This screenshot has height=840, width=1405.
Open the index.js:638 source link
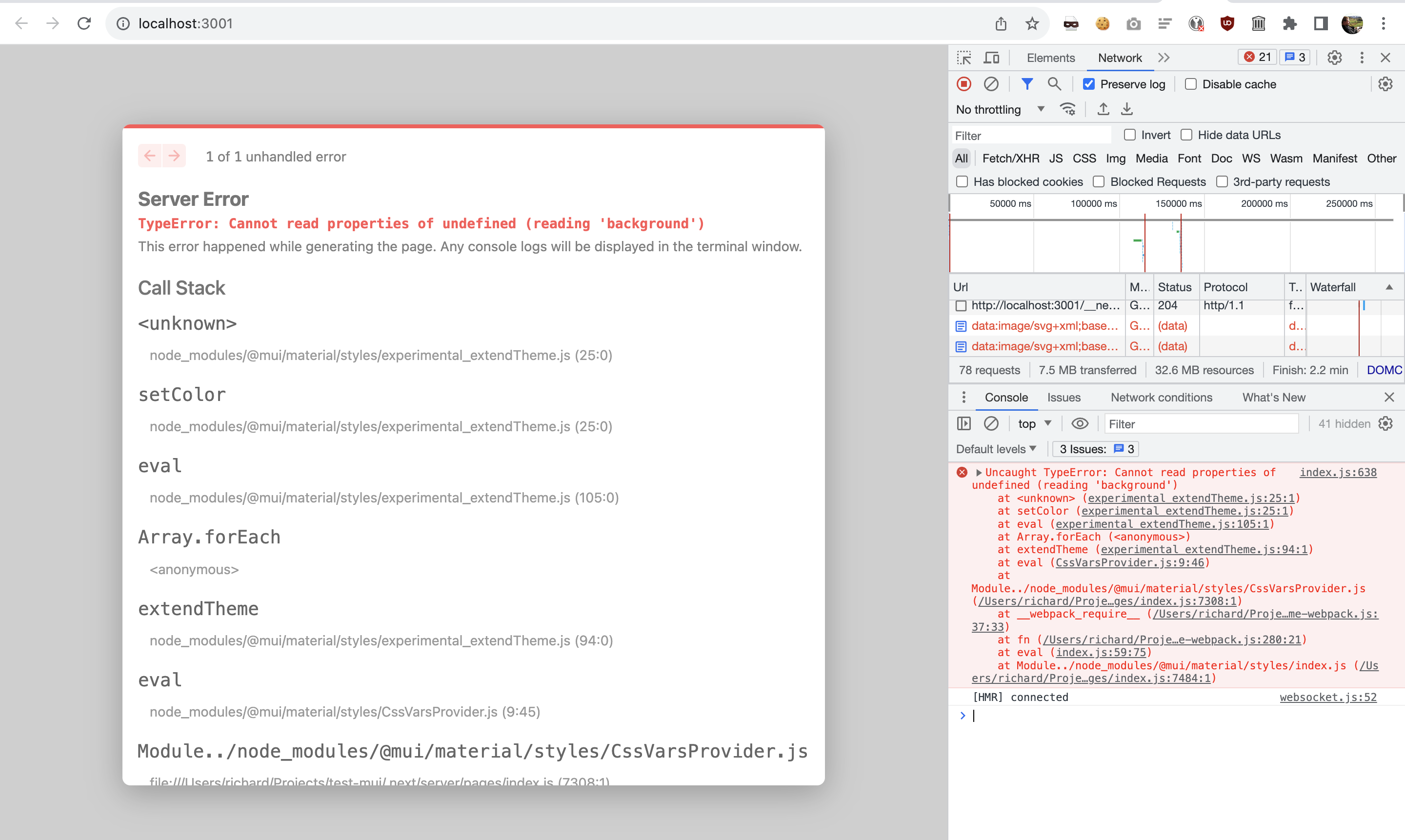[1337, 473]
